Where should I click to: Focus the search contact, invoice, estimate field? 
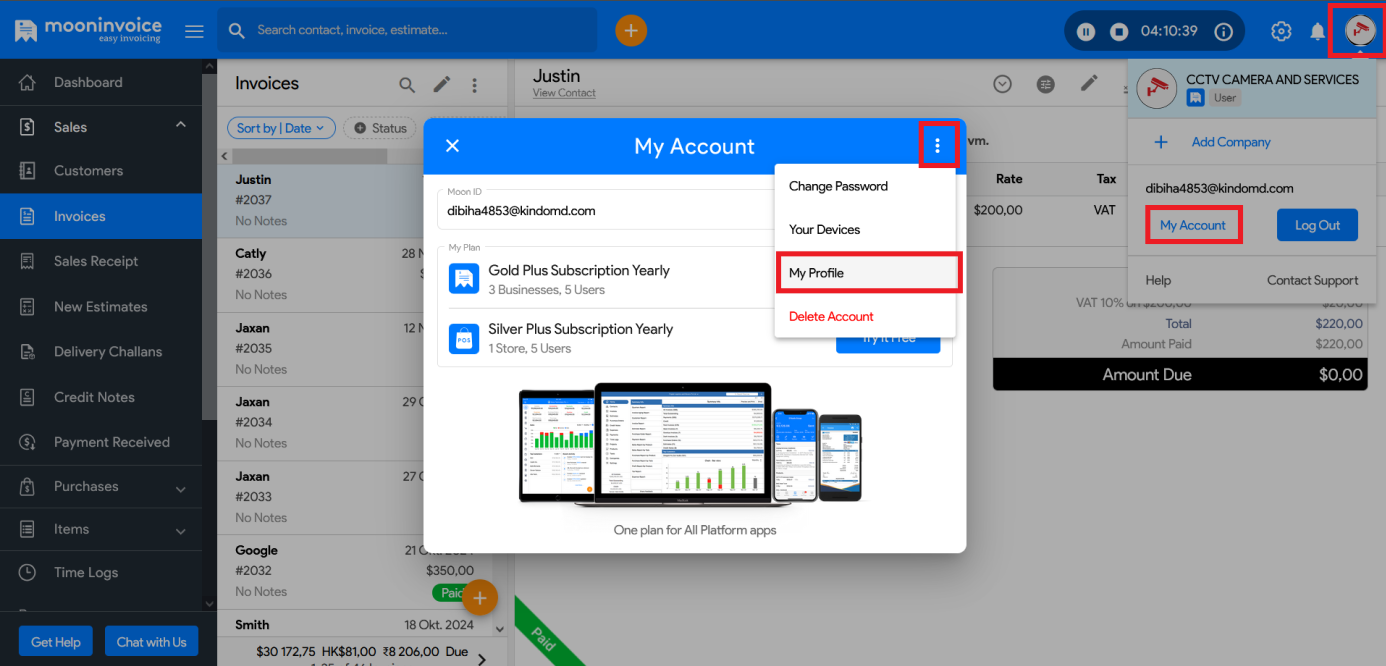point(408,30)
